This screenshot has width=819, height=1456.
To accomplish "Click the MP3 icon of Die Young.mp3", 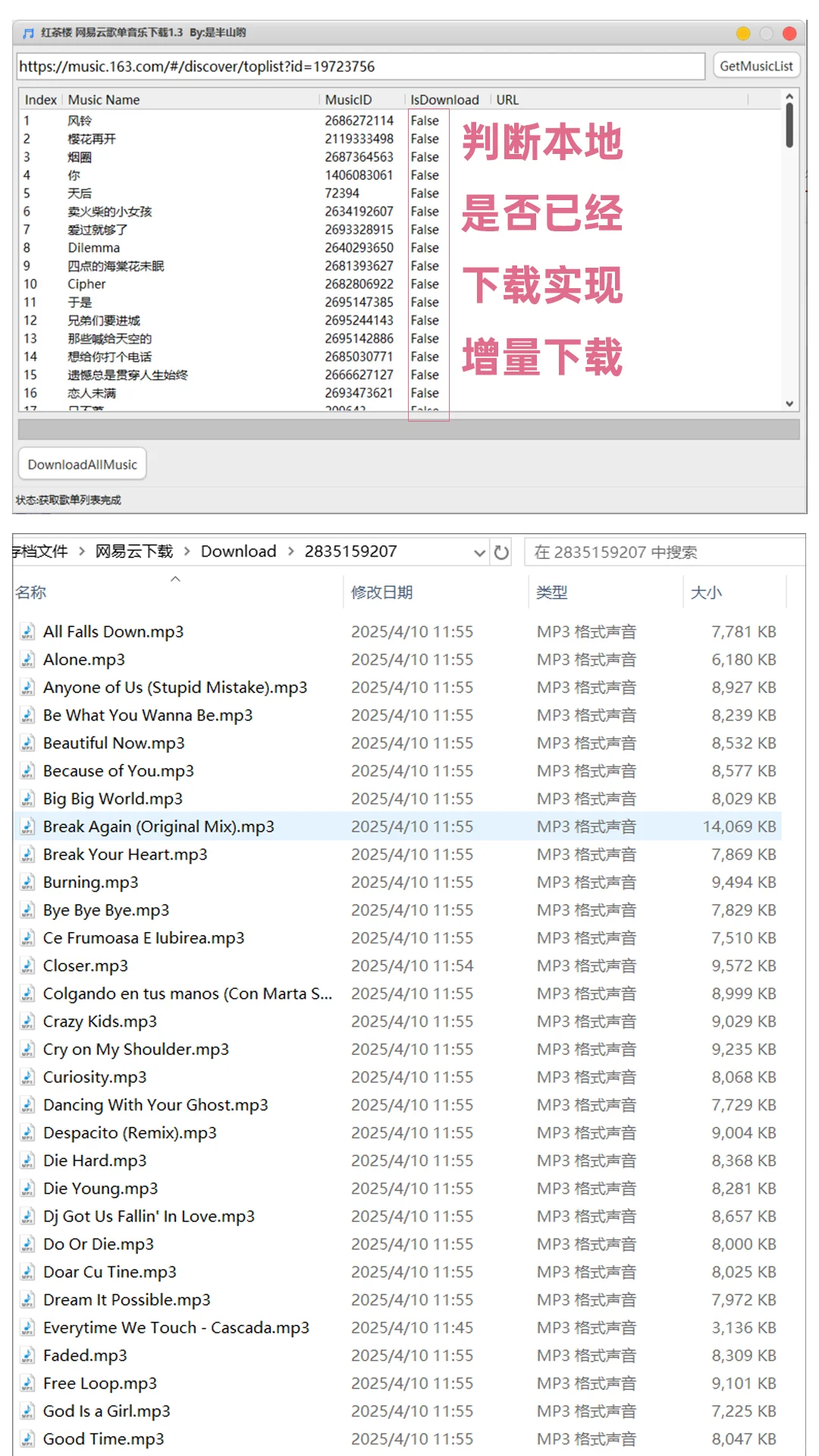I will click(x=27, y=1188).
